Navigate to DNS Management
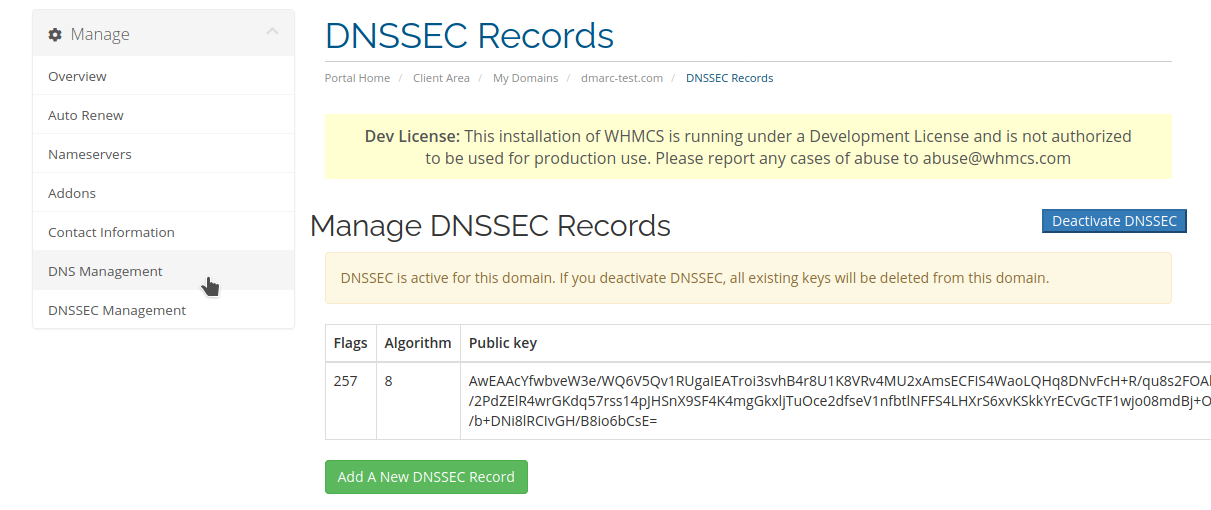1211x510 pixels. (105, 272)
